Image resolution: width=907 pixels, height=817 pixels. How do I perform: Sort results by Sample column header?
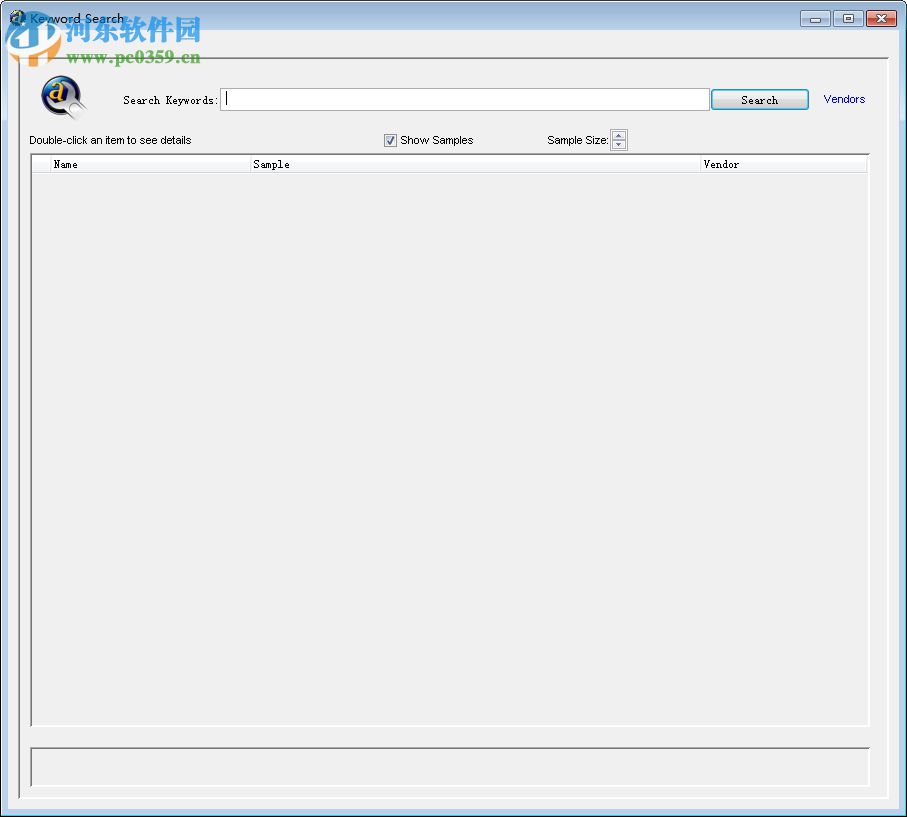(475, 164)
